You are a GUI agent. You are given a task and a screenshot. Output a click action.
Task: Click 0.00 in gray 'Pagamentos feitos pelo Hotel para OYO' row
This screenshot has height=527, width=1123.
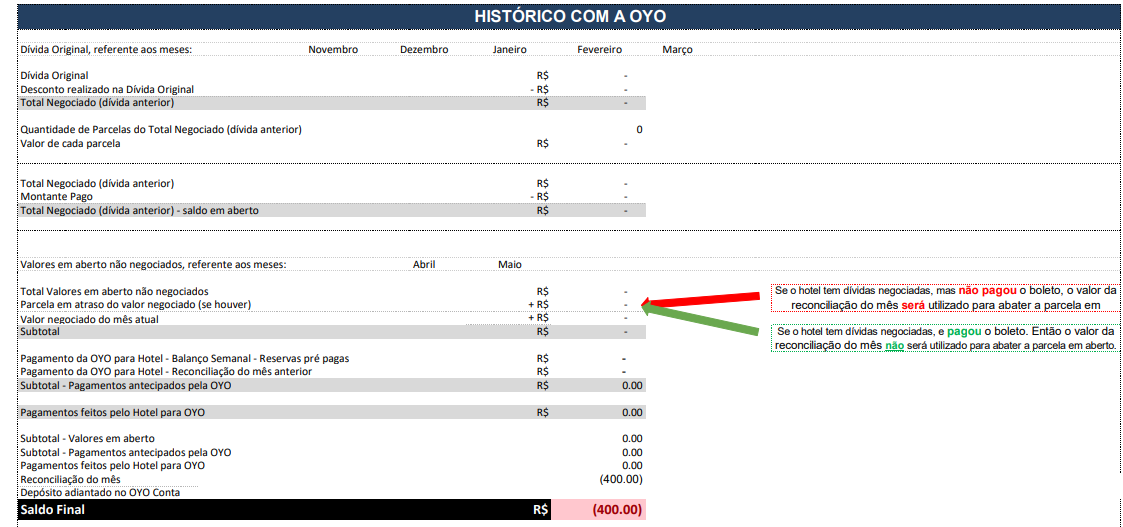click(632, 412)
